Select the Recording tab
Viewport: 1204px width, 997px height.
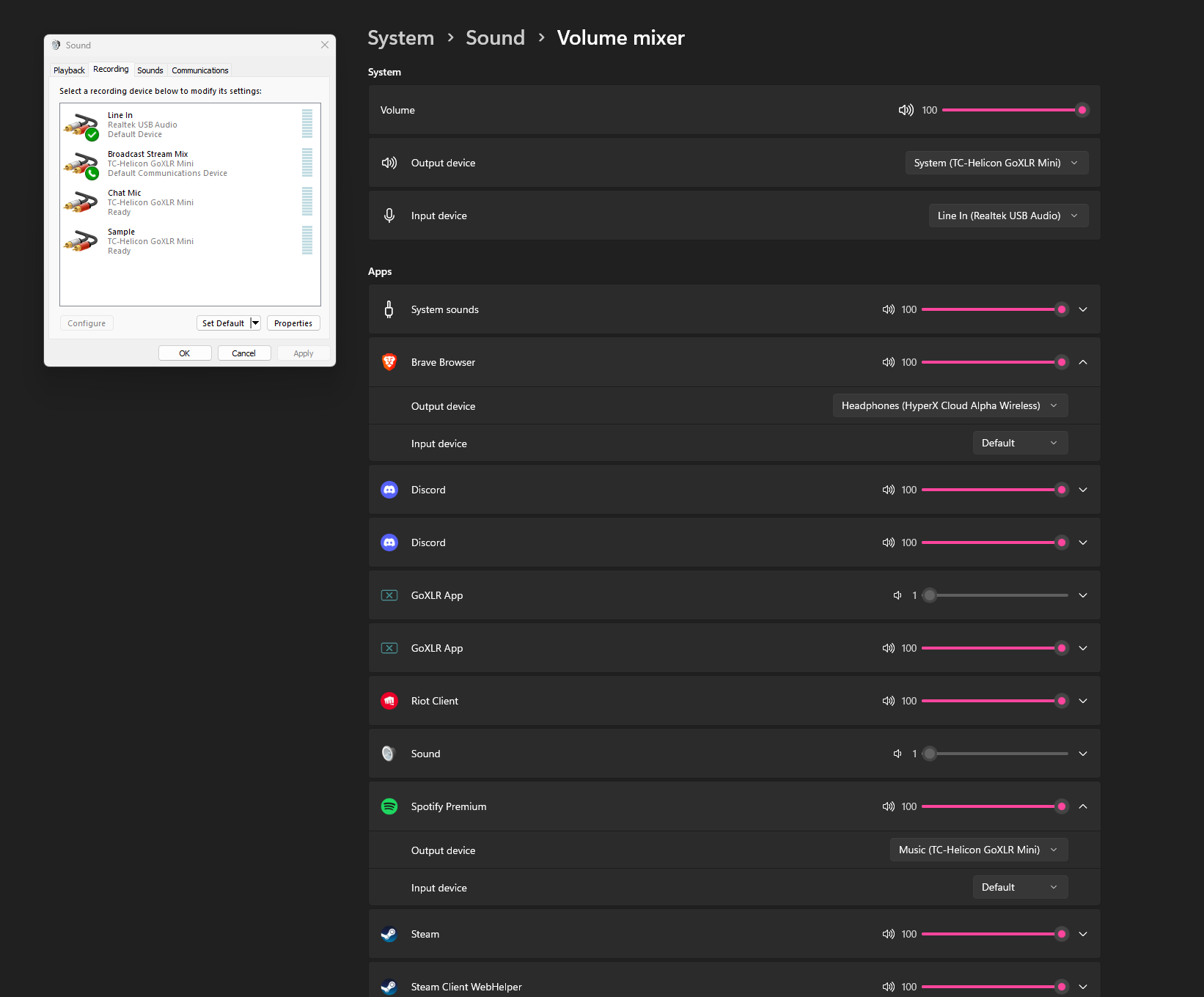tap(111, 69)
